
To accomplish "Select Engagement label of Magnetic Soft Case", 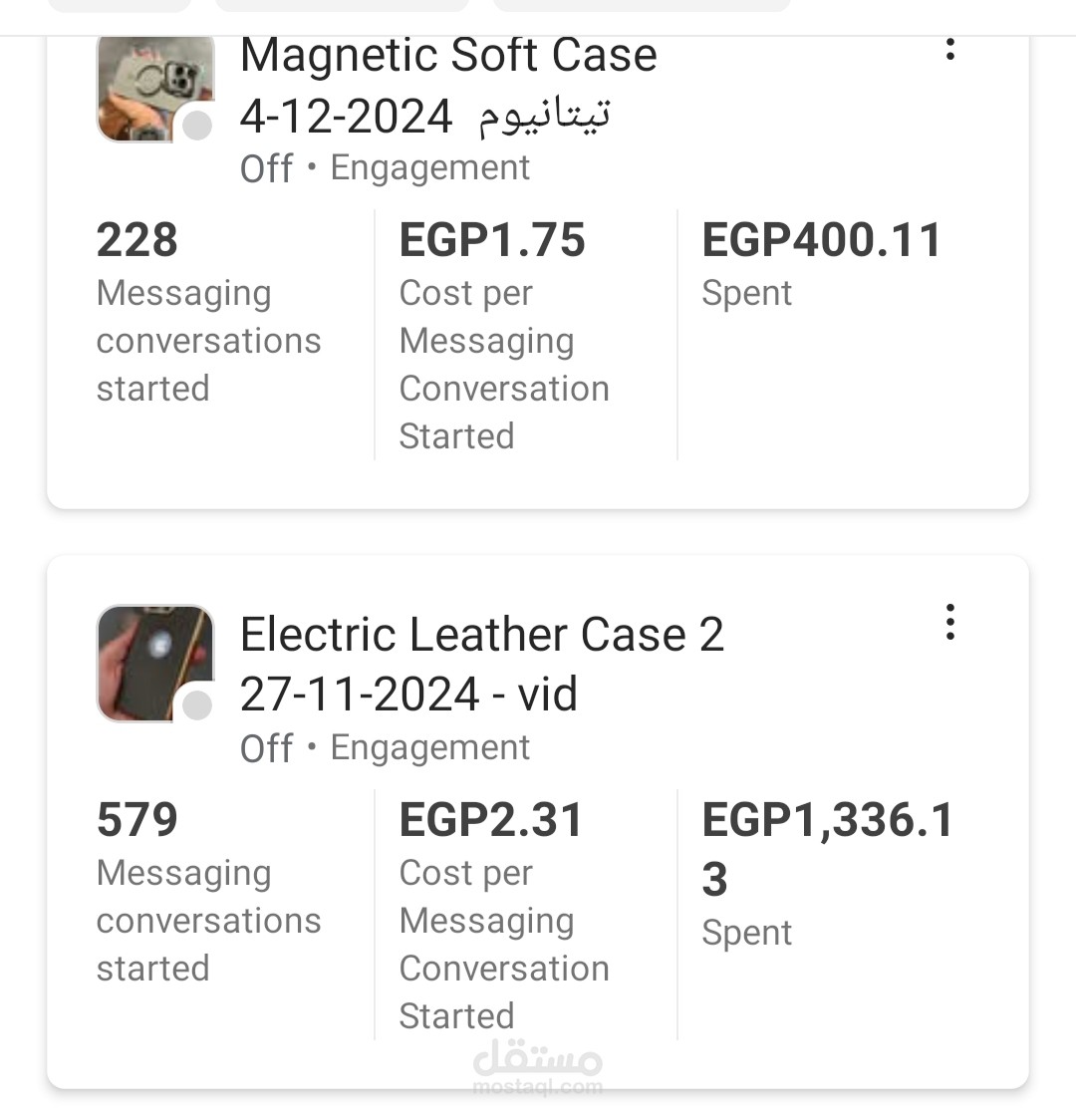I will (x=429, y=168).
